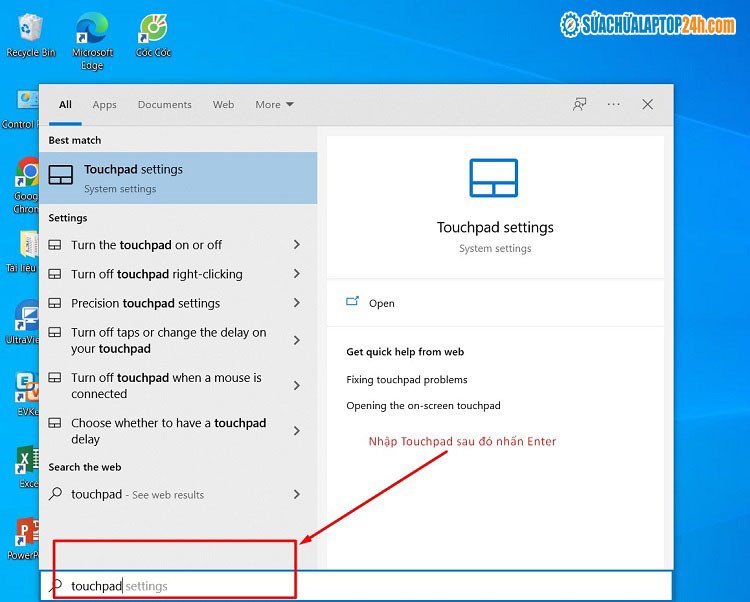Click the feedback icon in search header
Screen dimensions: 750x602
point(580,104)
